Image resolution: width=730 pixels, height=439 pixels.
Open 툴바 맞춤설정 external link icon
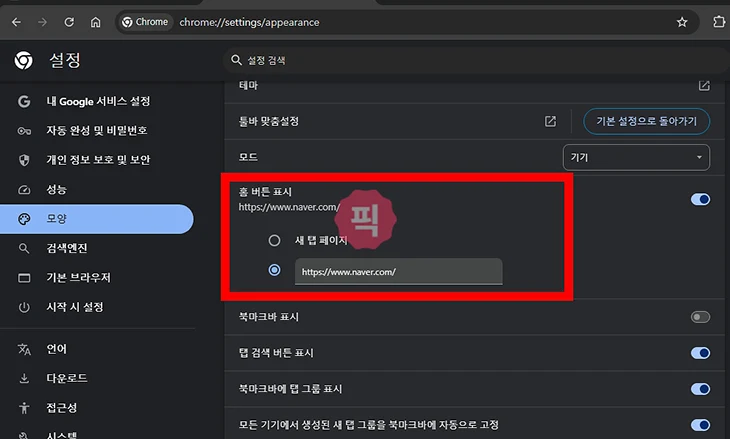pos(550,121)
